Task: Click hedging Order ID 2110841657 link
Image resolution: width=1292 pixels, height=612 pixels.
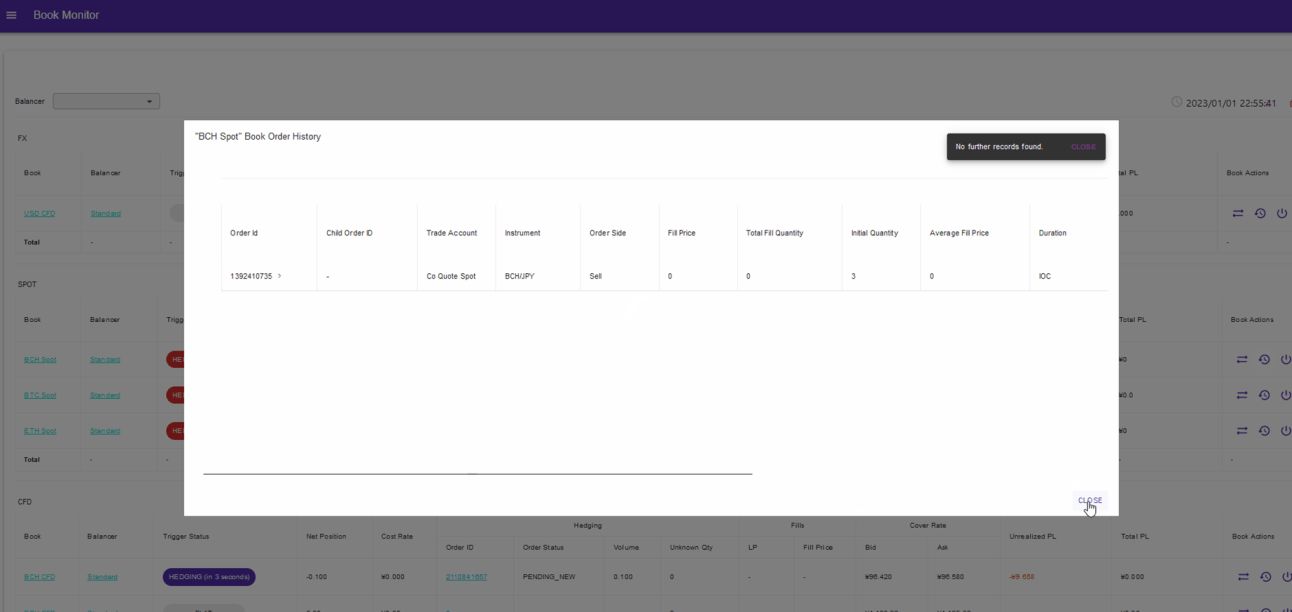Action: tap(466, 577)
